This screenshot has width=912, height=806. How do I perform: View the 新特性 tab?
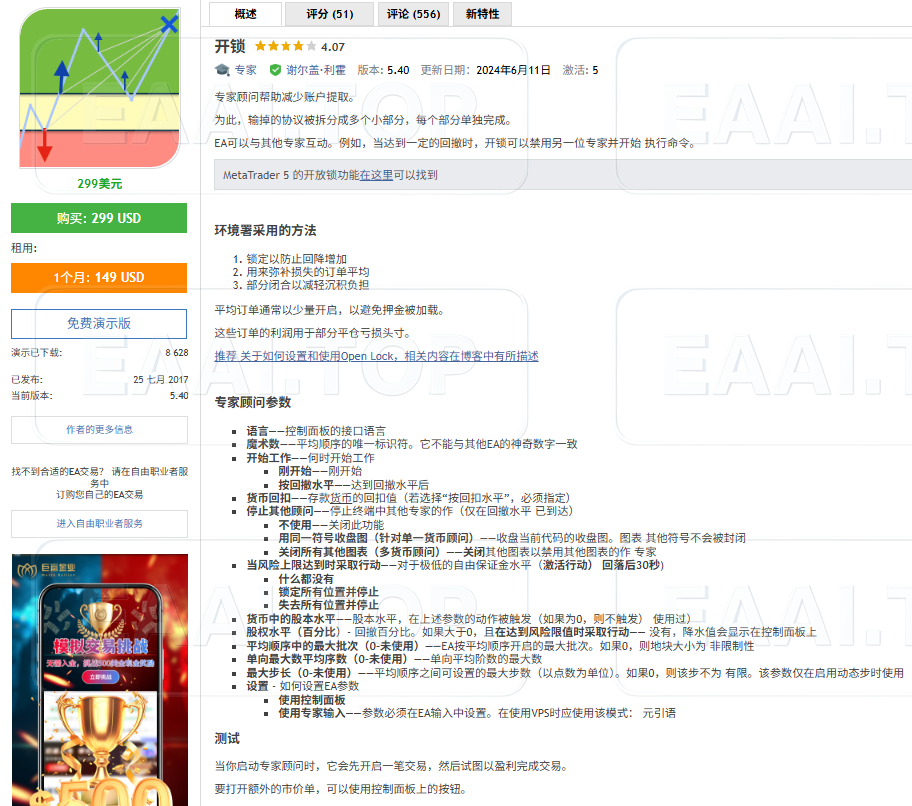point(481,14)
